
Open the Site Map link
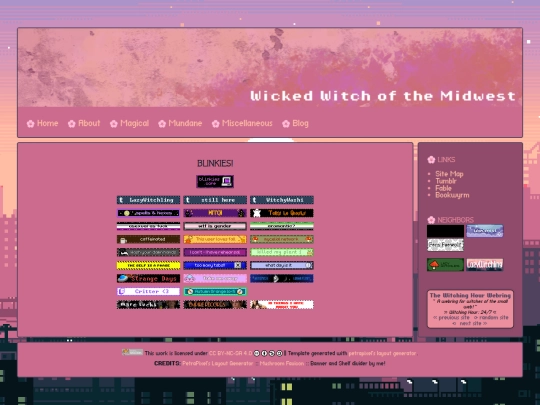pos(449,174)
